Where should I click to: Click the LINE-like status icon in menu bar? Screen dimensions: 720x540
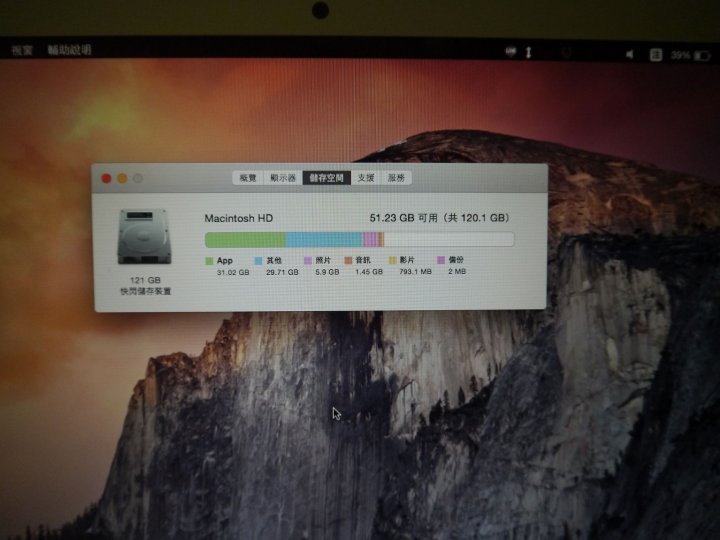pos(511,52)
